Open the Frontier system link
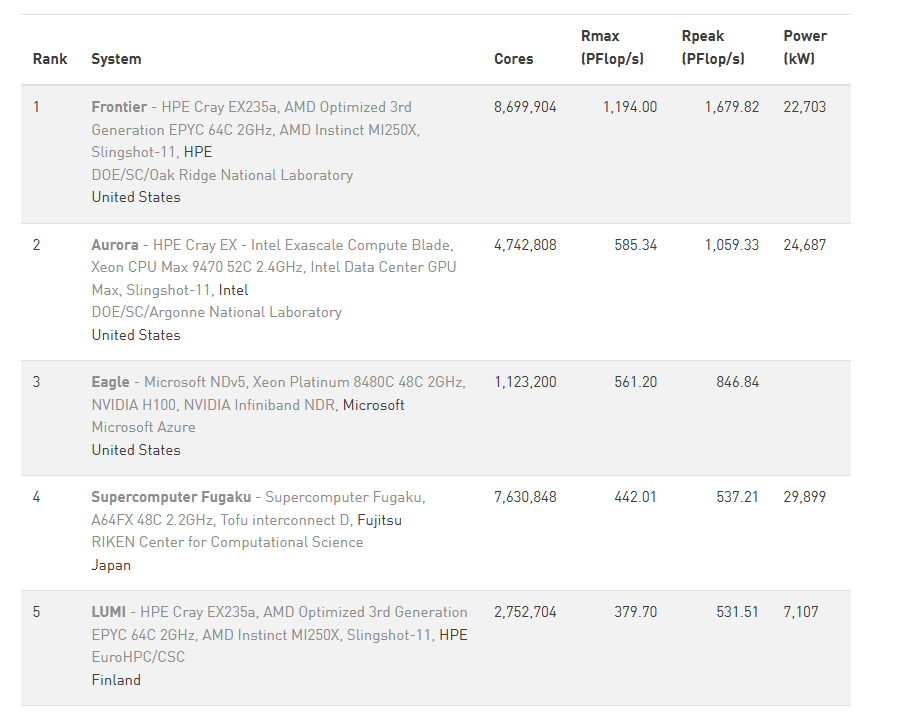 [x=119, y=107]
